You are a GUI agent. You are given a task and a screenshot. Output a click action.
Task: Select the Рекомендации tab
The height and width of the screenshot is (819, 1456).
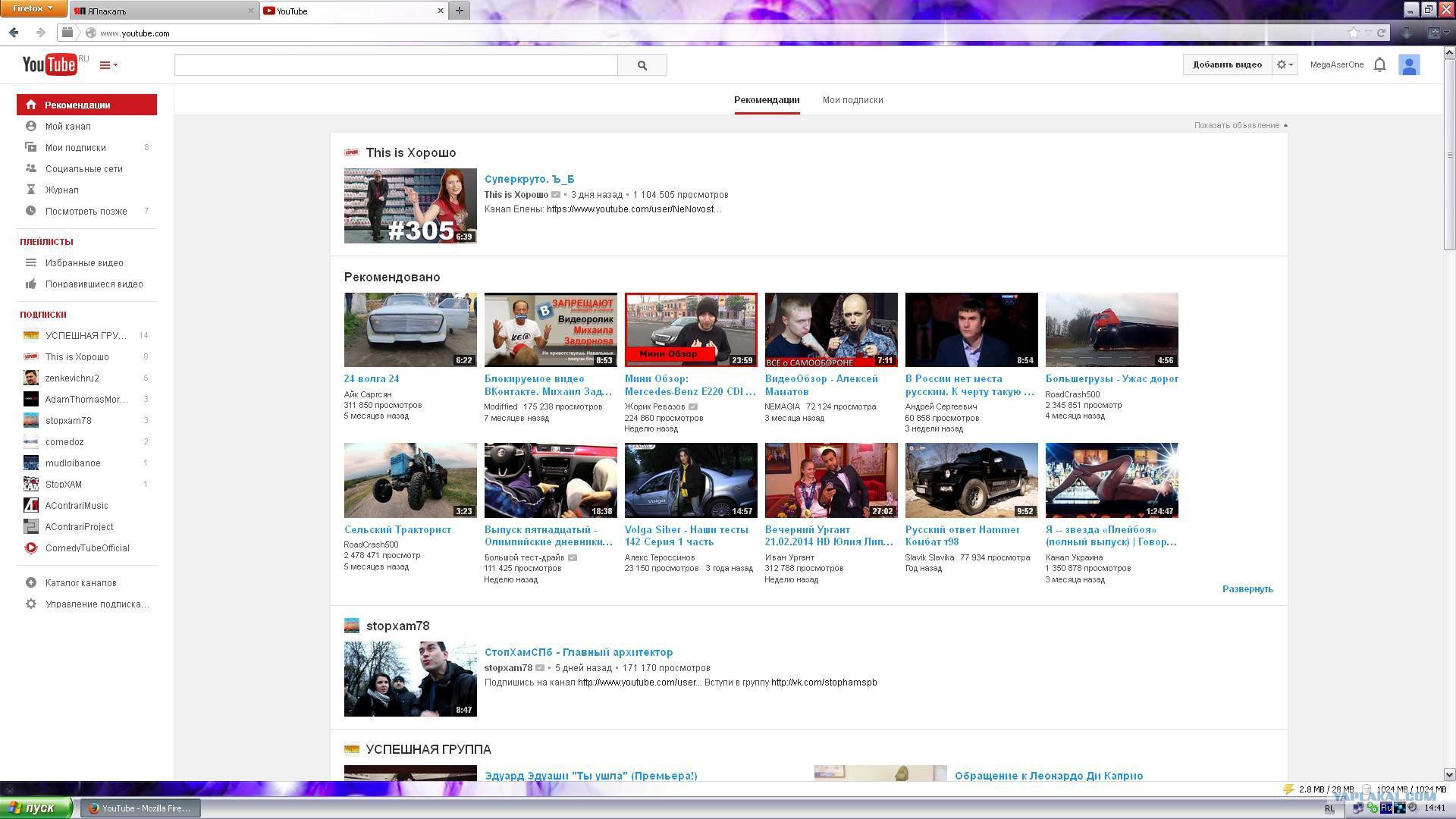pos(767,100)
